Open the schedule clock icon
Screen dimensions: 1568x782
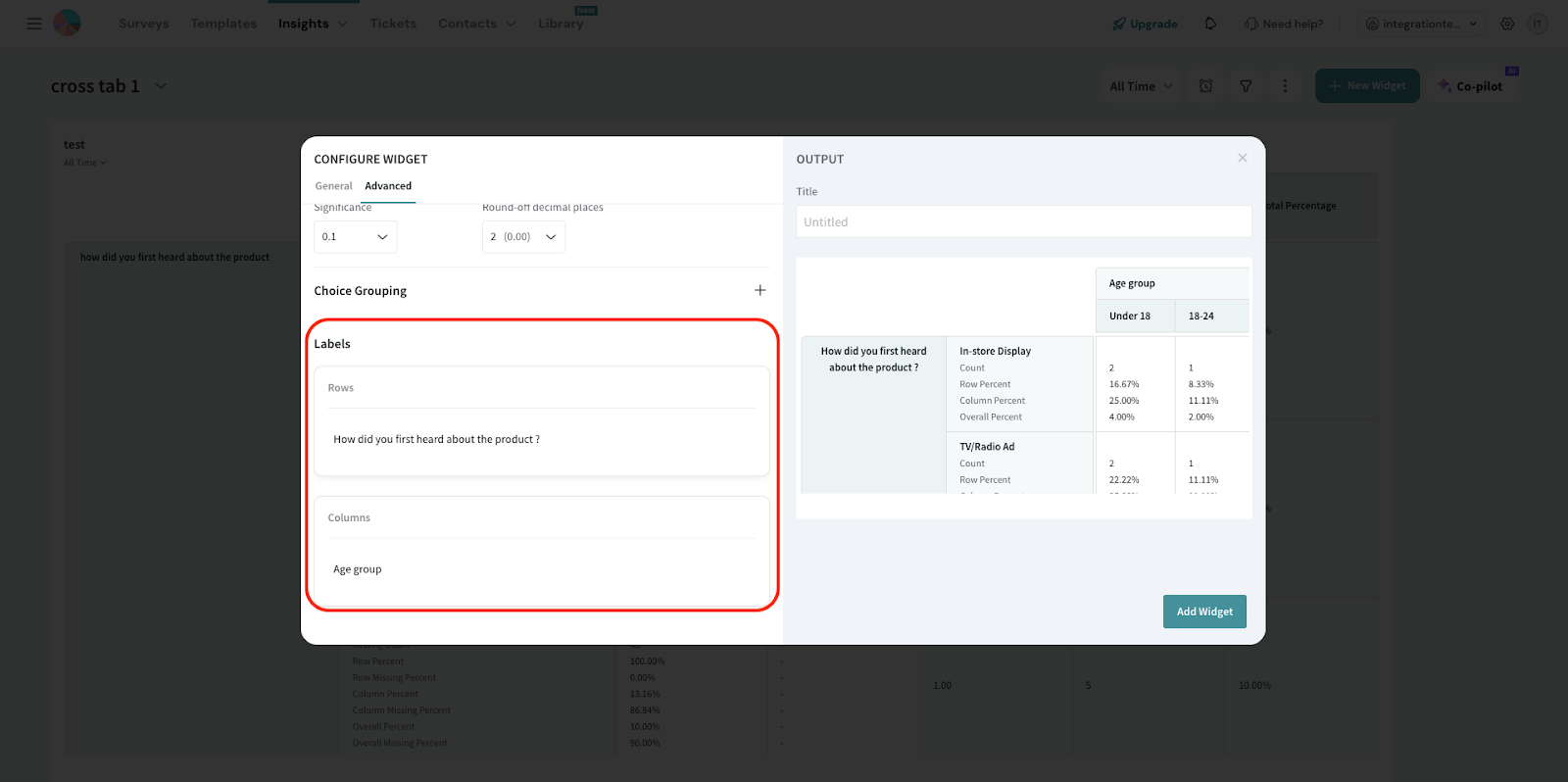coord(1205,86)
